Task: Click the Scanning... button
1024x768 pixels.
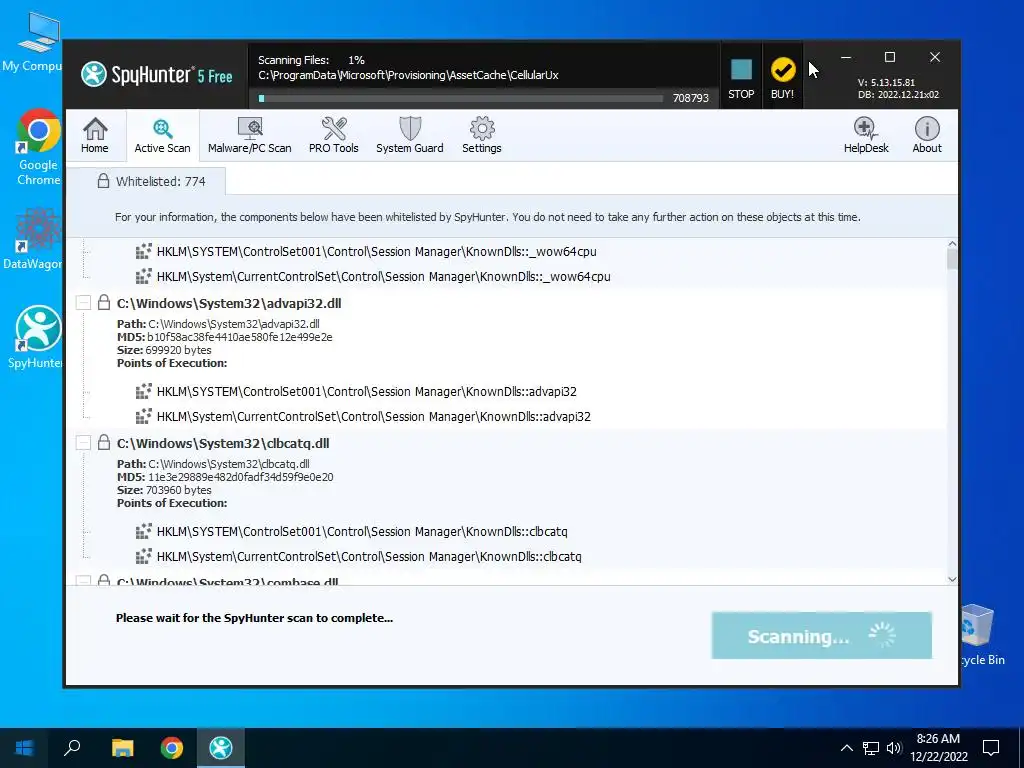Action: [822, 635]
